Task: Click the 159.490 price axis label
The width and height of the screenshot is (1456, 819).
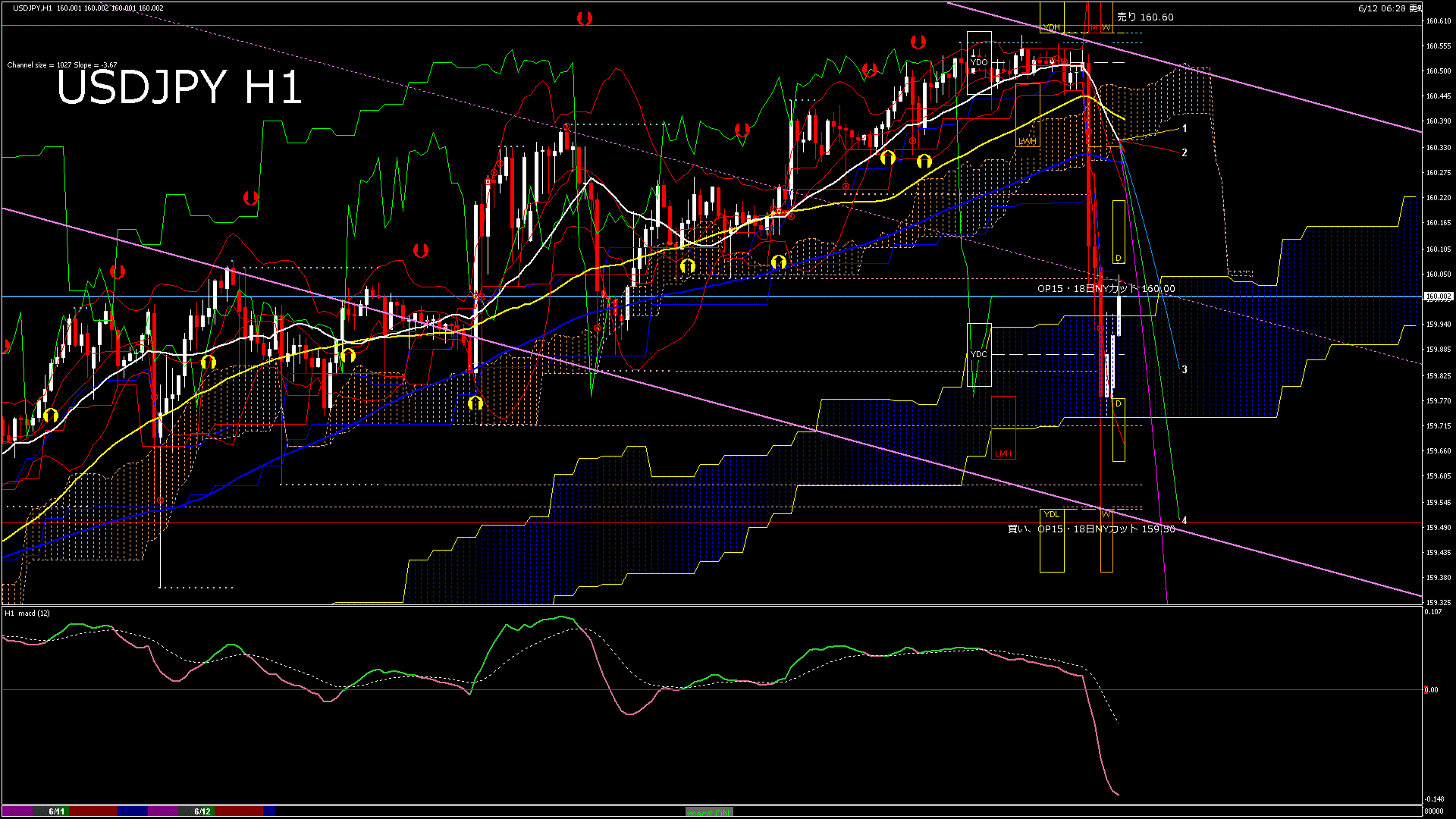Action: (x=1439, y=528)
